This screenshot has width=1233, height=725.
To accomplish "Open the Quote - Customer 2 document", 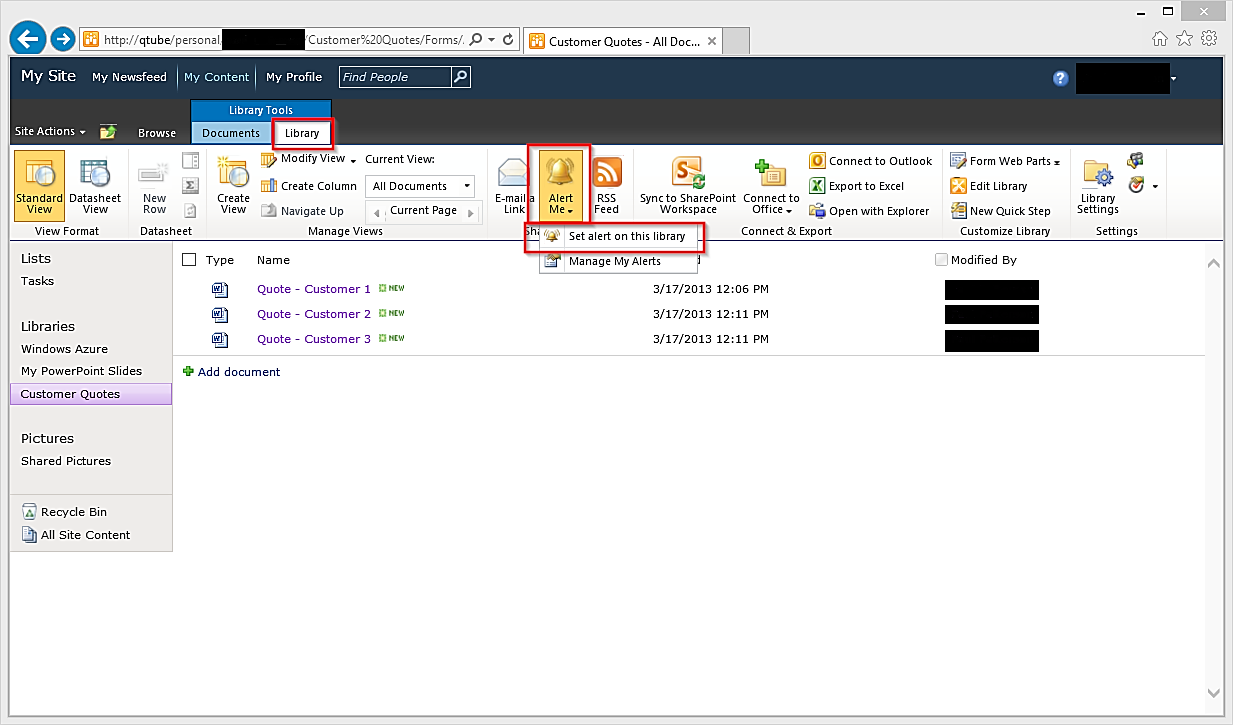I will (313, 314).
